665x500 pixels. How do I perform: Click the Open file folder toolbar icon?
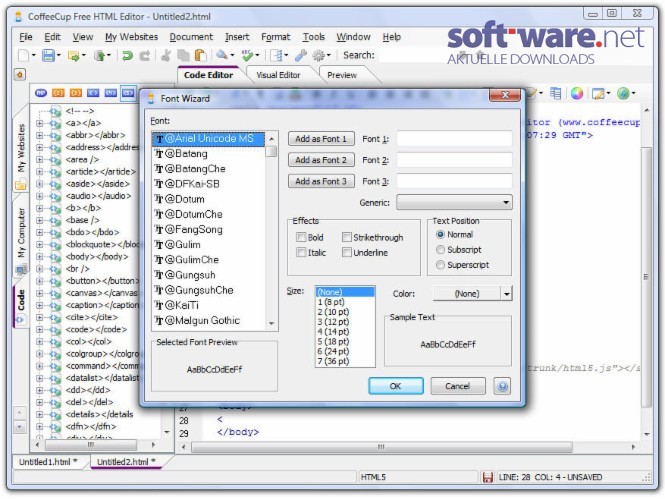(x=73, y=55)
